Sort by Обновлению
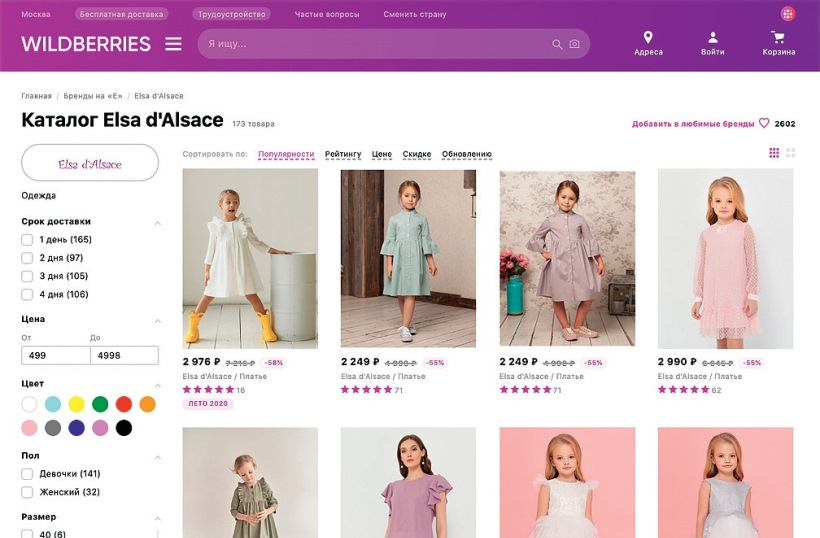The height and width of the screenshot is (538, 820). point(466,154)
